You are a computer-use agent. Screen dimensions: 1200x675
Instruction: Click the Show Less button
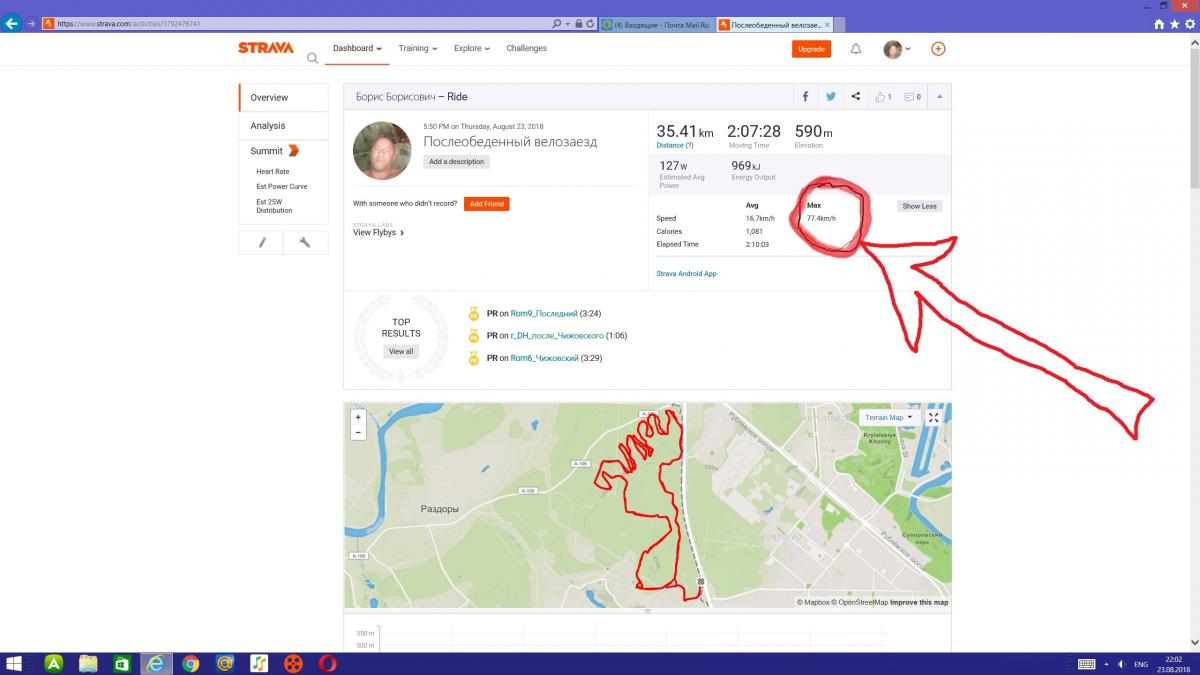click(919, 206)
